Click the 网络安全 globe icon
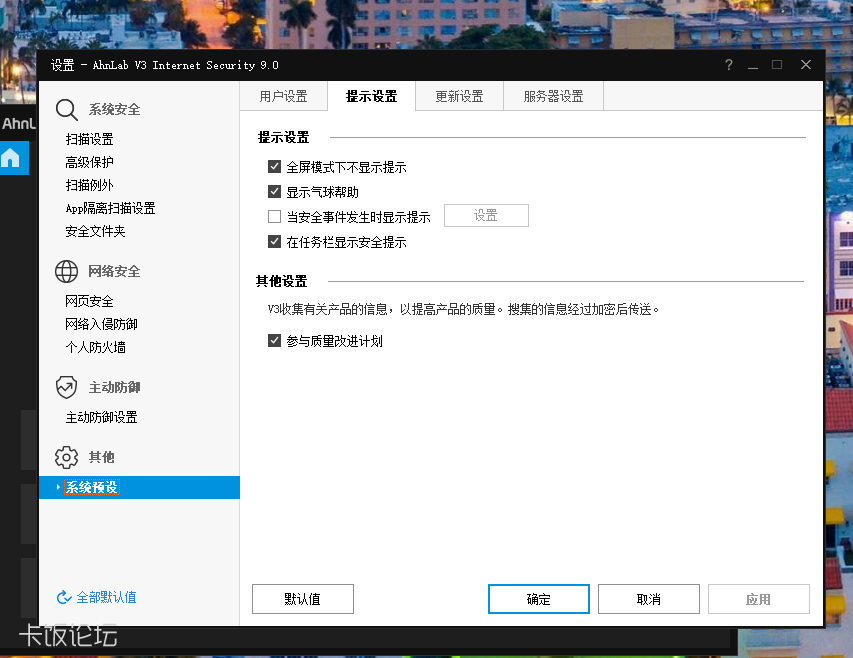 coord(64,271)
